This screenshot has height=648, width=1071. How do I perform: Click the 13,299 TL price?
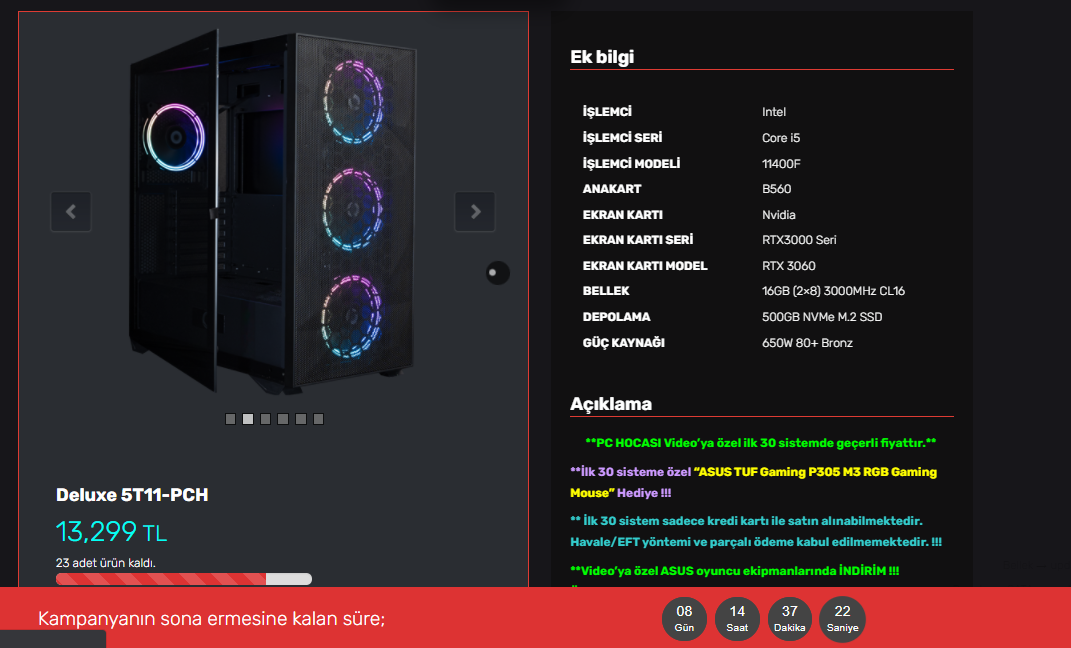pyautogui.click(x=111, y=531)
